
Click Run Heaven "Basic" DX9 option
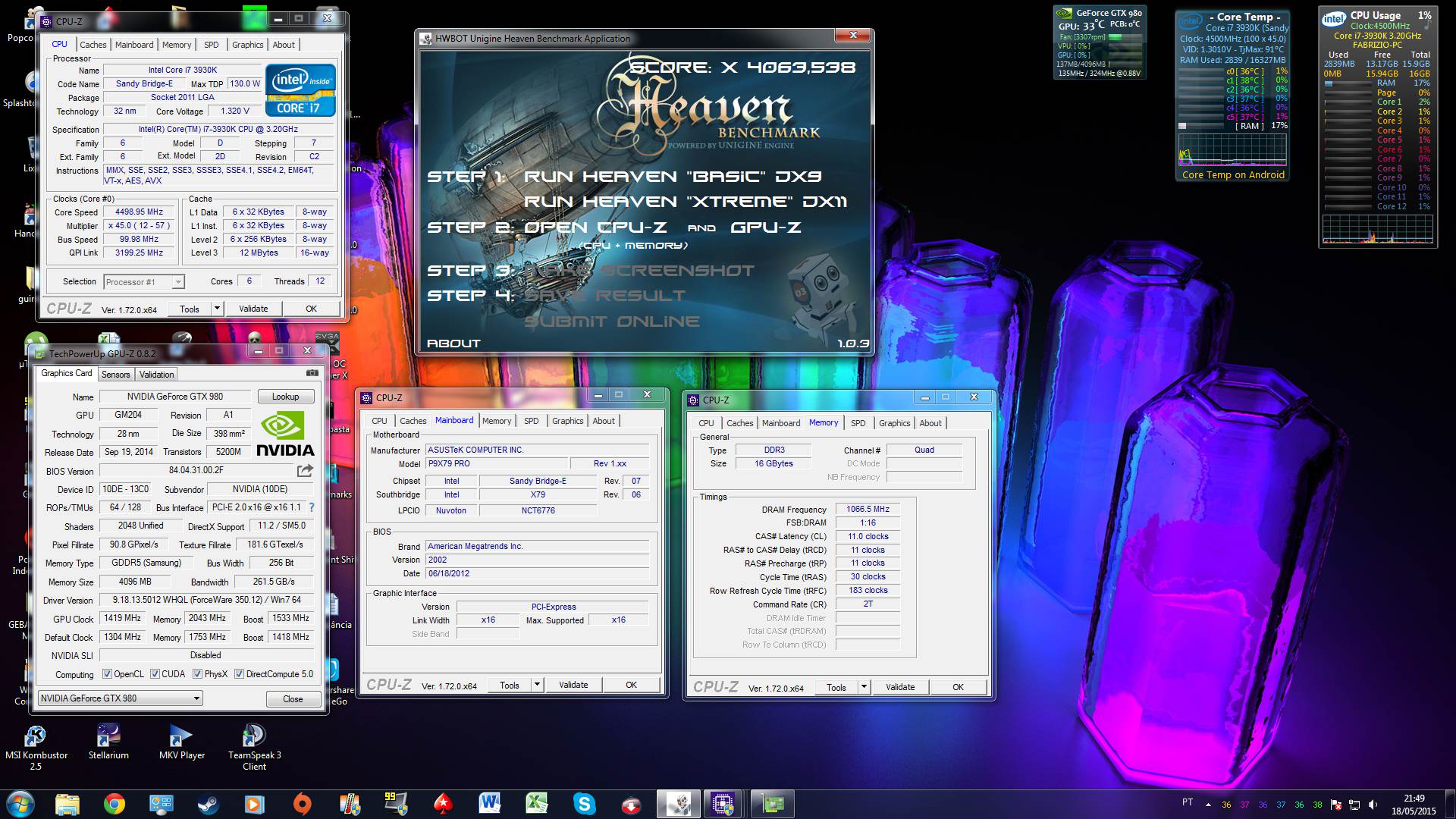pyautogui.click(x=673, y=177)
